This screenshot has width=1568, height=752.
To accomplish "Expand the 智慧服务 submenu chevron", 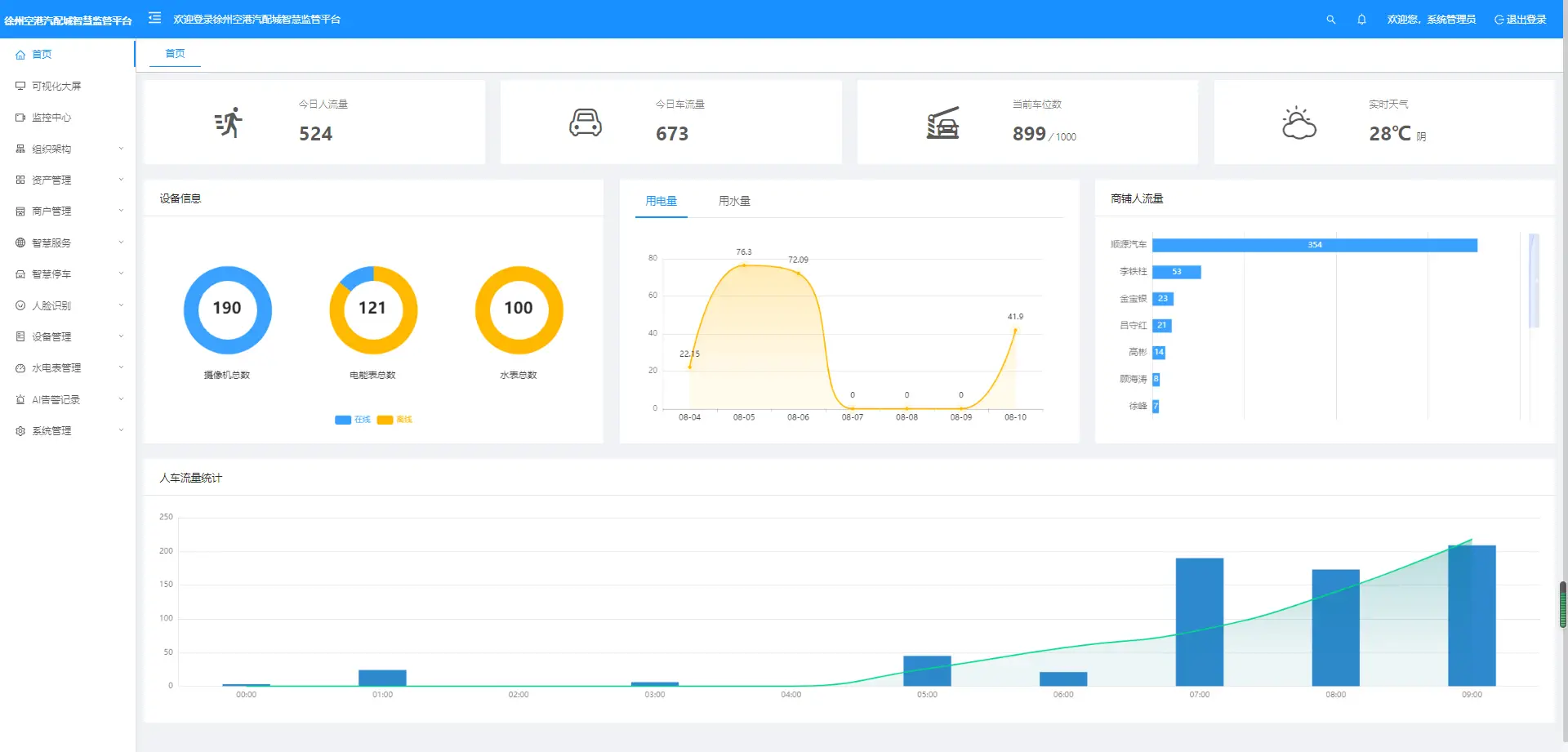I will click(121, 243).
